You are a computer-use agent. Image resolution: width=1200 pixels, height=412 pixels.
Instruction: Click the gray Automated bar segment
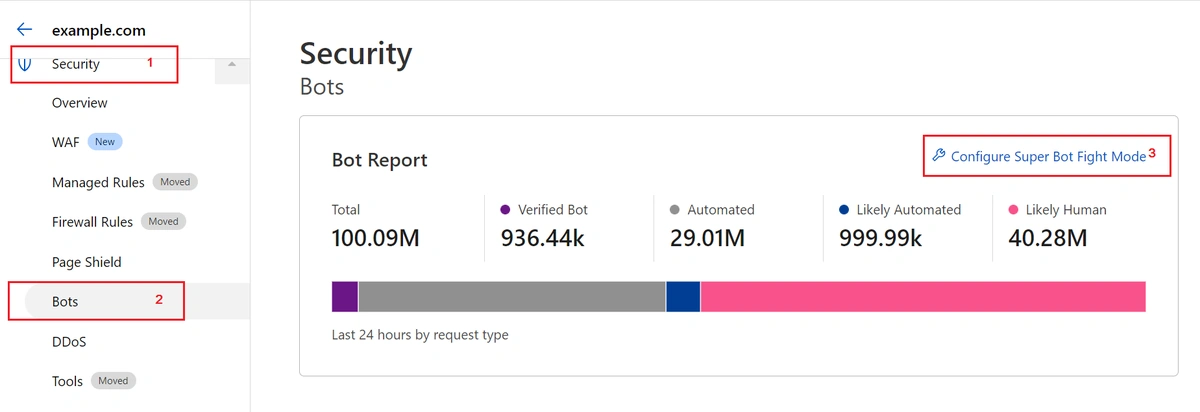point(511,297)
